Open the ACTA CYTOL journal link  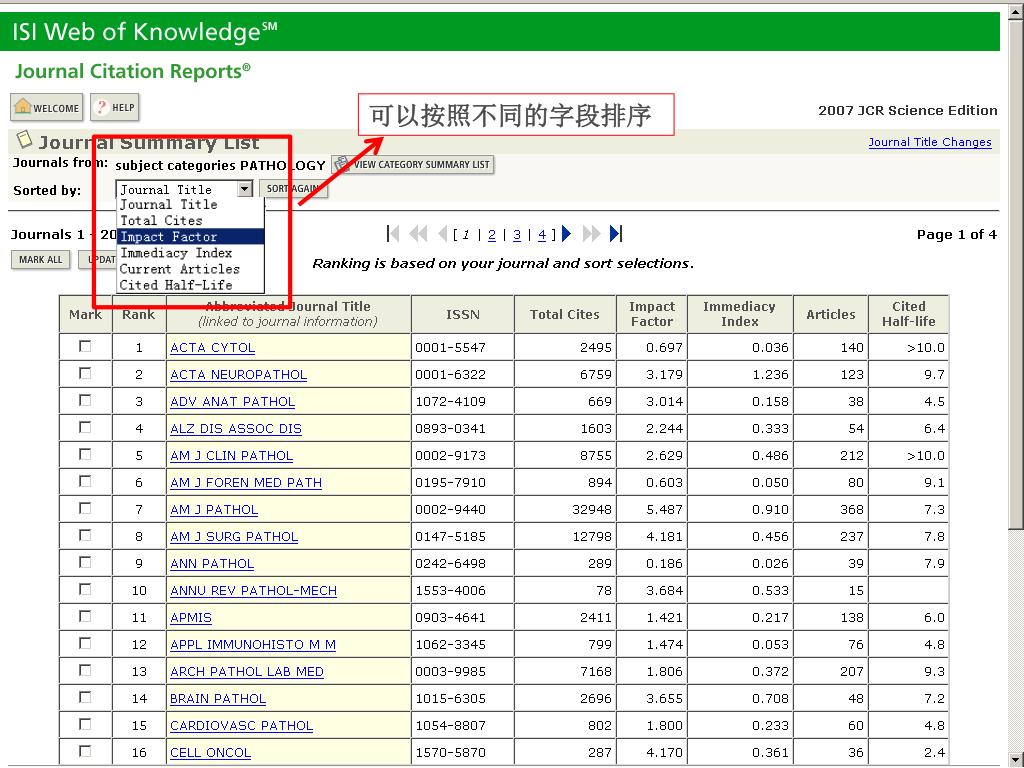[x=212, y=348]
